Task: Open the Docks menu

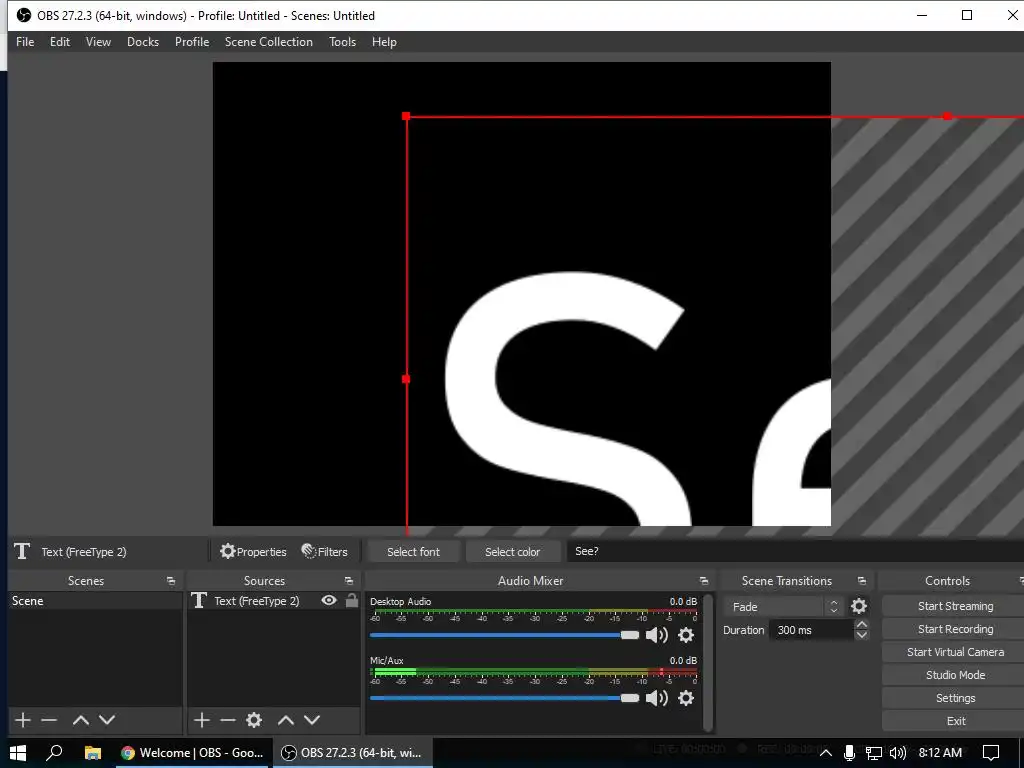Action: [142, 42]
